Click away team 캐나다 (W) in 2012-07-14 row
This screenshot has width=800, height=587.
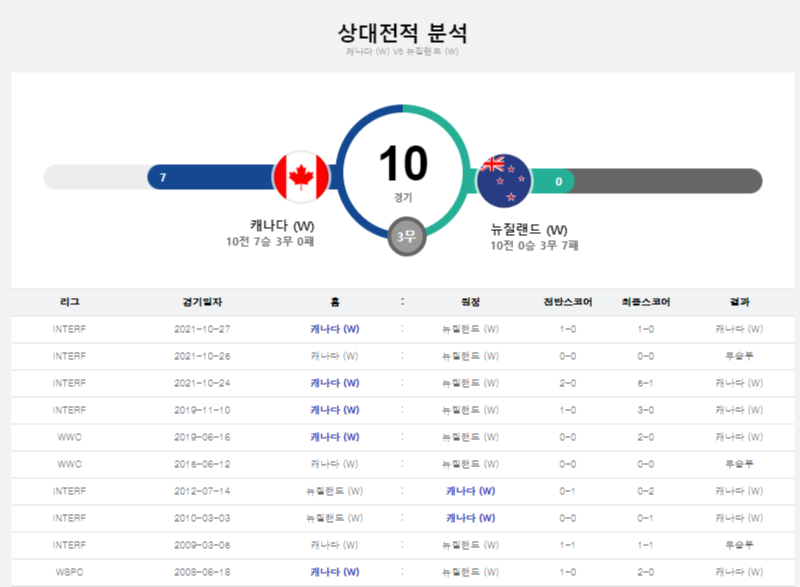tap(470, 491)
